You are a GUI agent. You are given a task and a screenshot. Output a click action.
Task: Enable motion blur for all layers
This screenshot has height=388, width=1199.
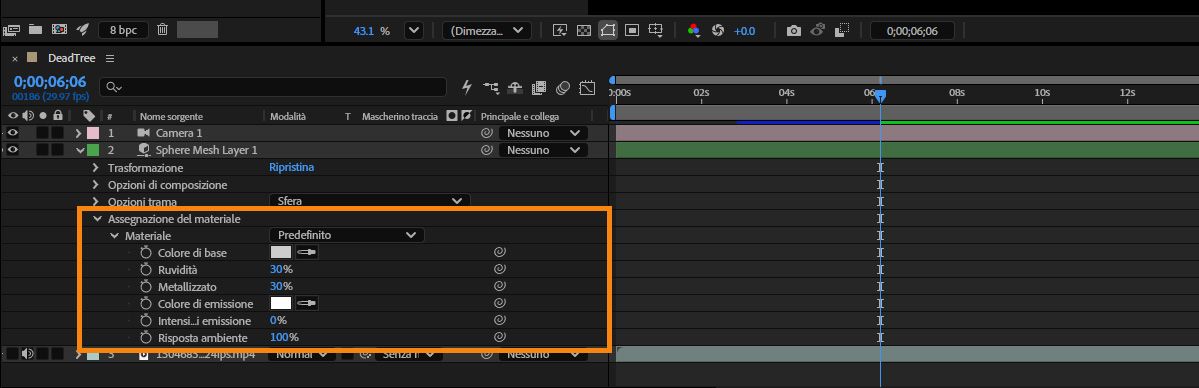pos(563,88)
